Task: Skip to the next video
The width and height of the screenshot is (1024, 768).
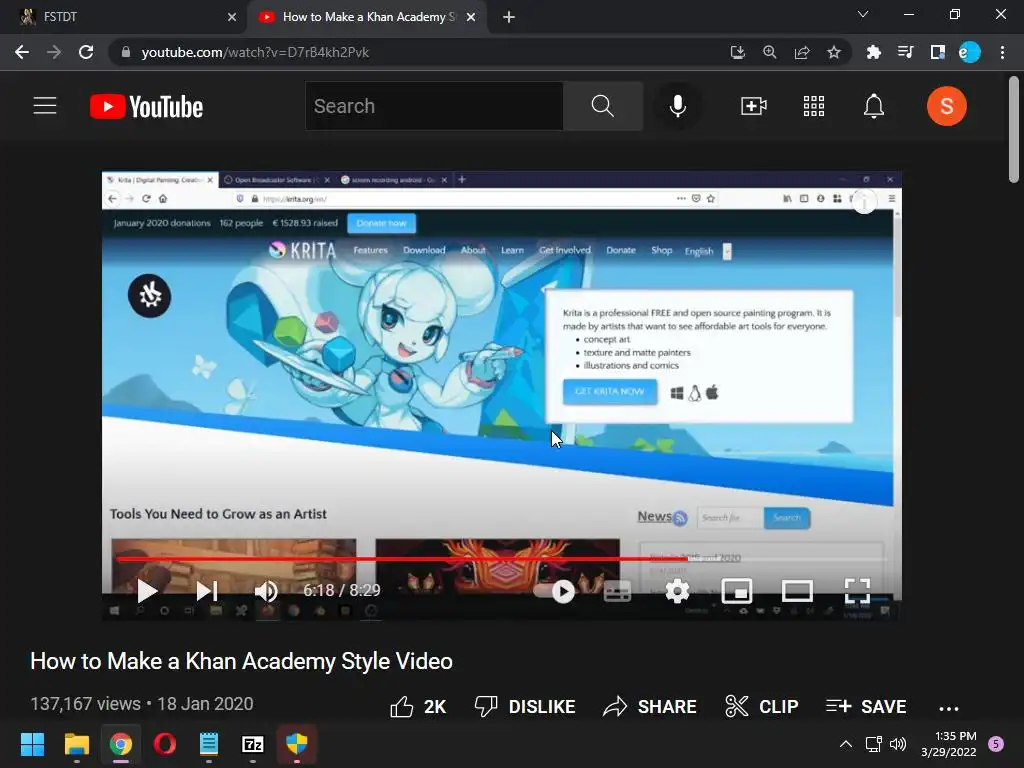Action: pyautogui.click(x=207, y=591)
